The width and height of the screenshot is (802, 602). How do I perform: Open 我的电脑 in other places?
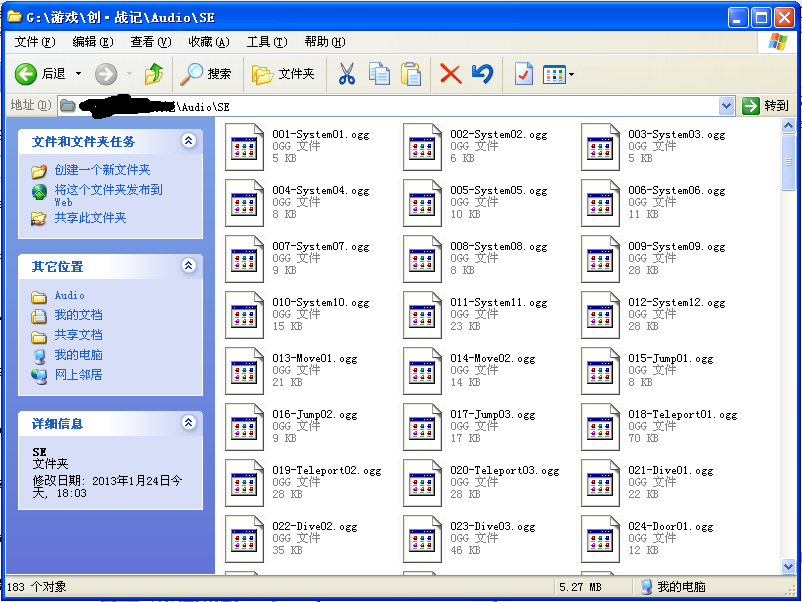[x=78, y=355]
